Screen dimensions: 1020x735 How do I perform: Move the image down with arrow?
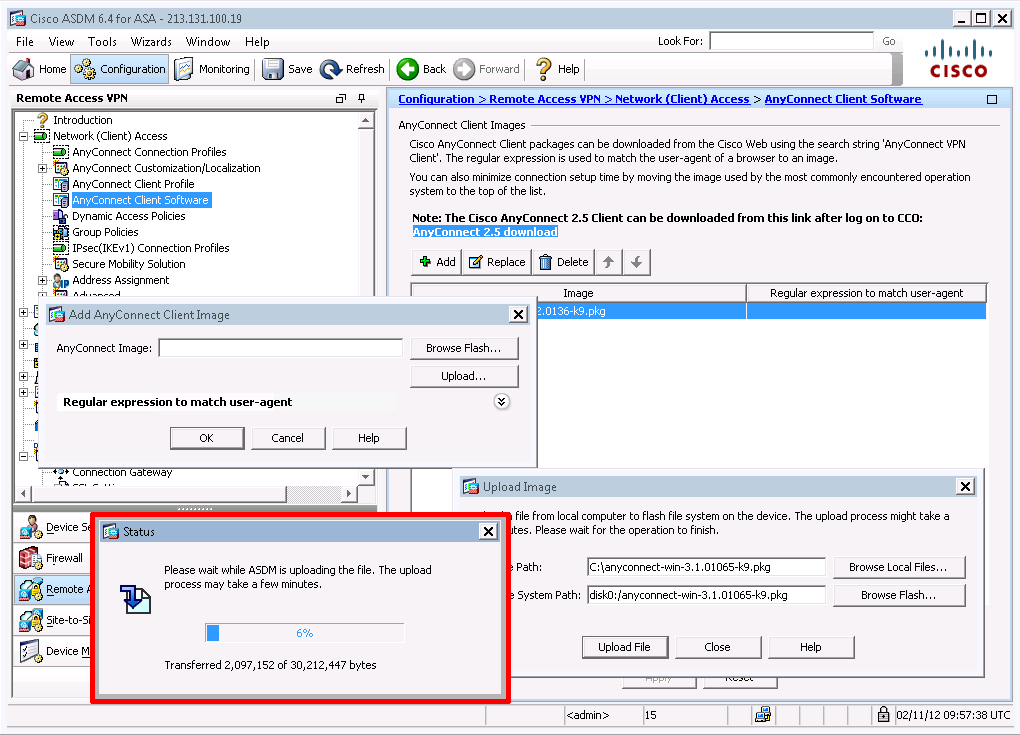[x=637, y=262]
